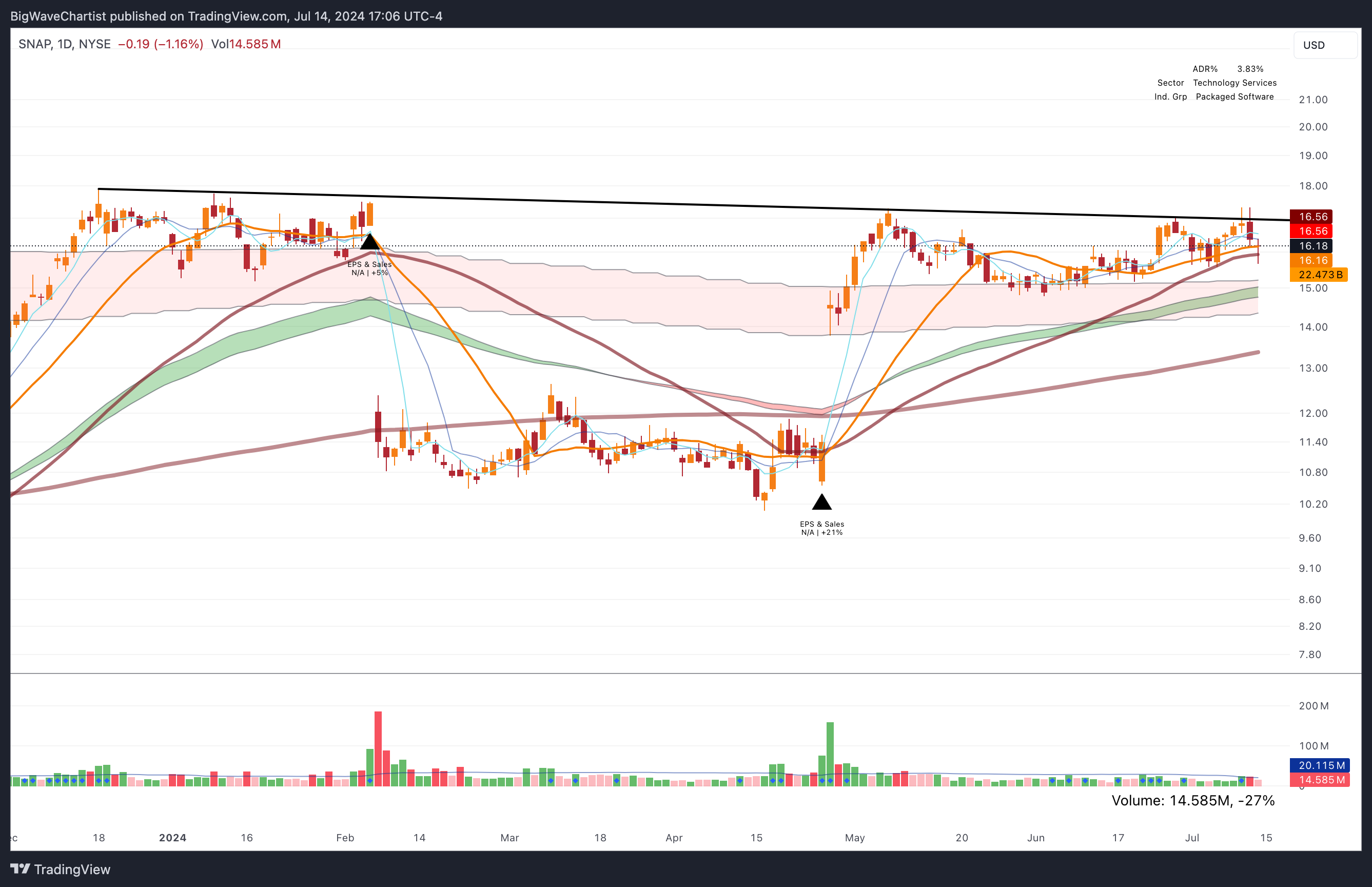Click the BigWaveChartist author name
Screen dimensions: 1372x887
point(57,16)
